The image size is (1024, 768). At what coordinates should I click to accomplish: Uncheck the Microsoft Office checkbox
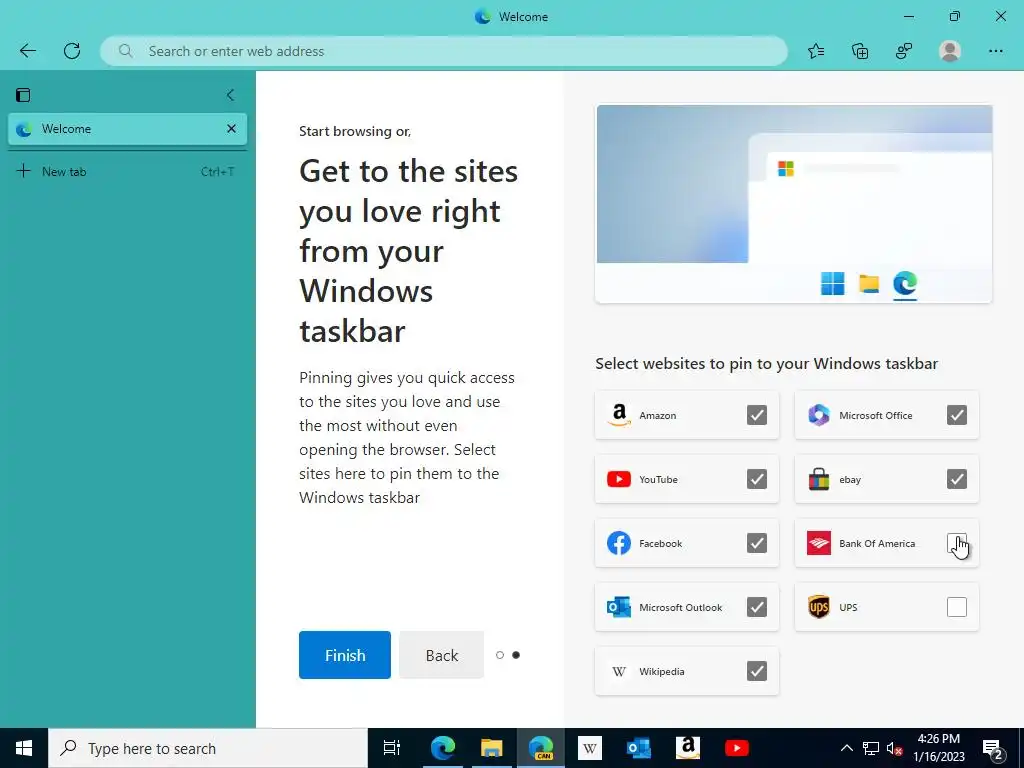click(957, 415)
